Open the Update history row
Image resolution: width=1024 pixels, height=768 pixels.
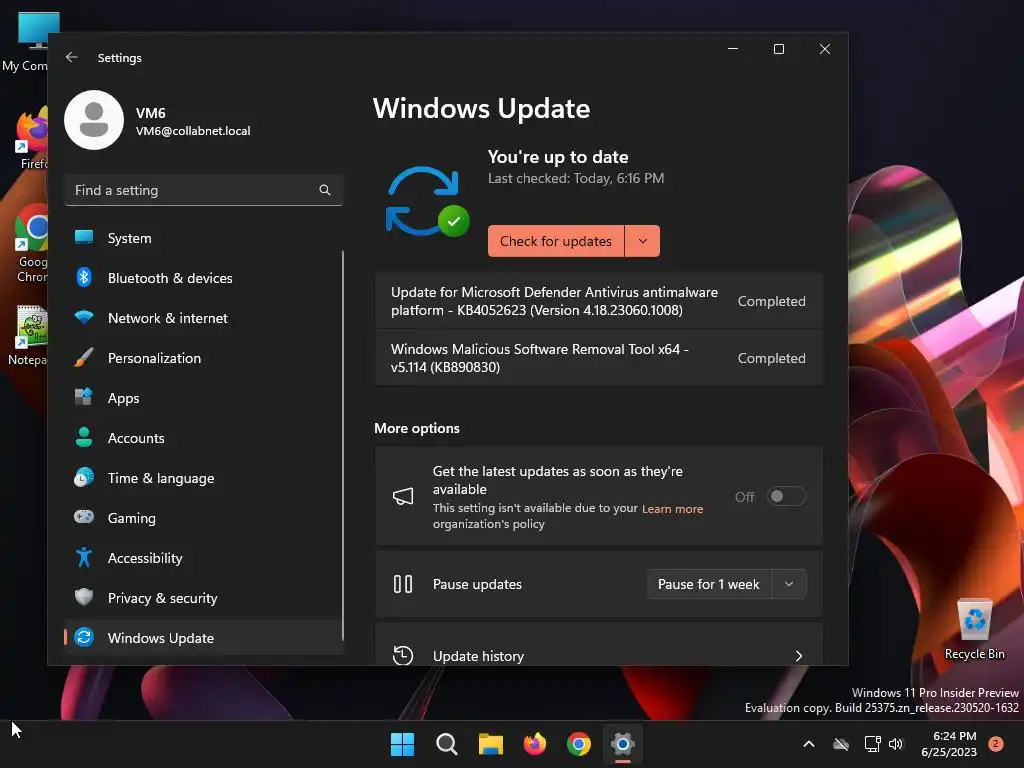click(598, 645)
